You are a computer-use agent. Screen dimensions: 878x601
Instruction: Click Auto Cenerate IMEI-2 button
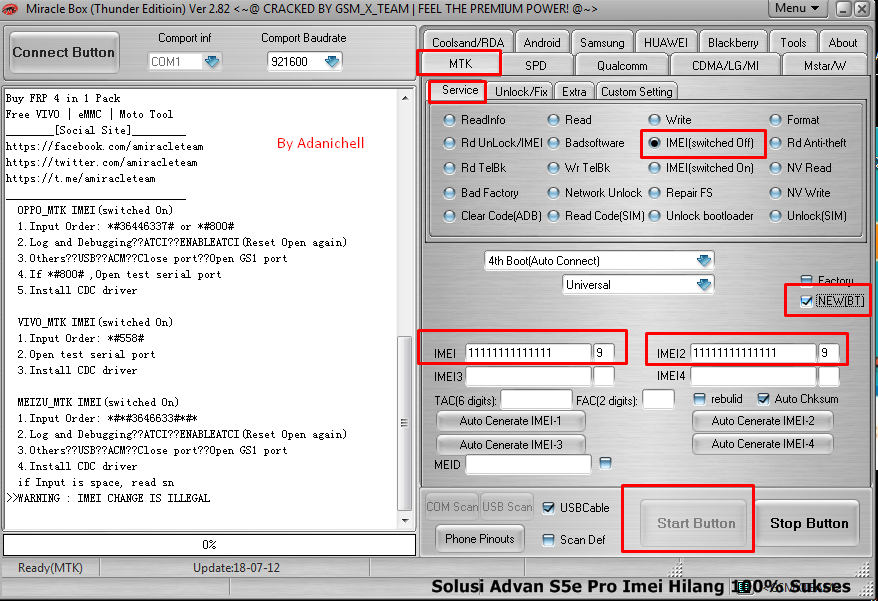coord(763,421)
